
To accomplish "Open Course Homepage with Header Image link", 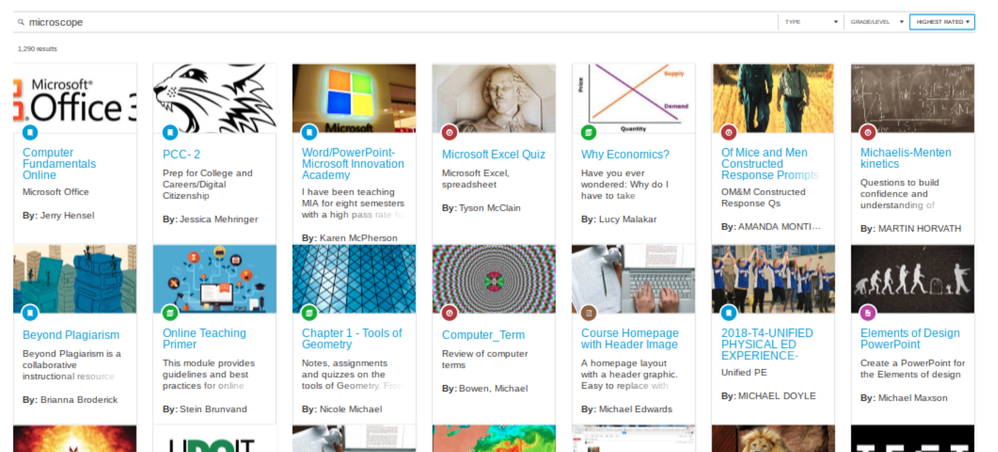I will (x=629, y=339).
